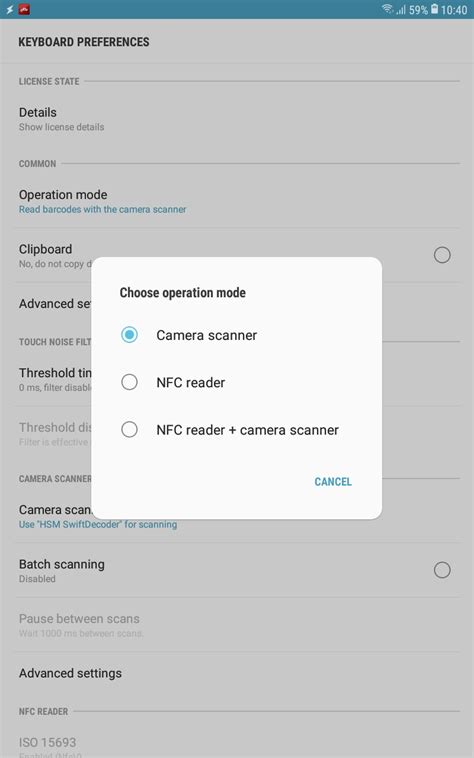Open the Pause between scans setting
The image size is (474, 758).
[x=237, y=625]
